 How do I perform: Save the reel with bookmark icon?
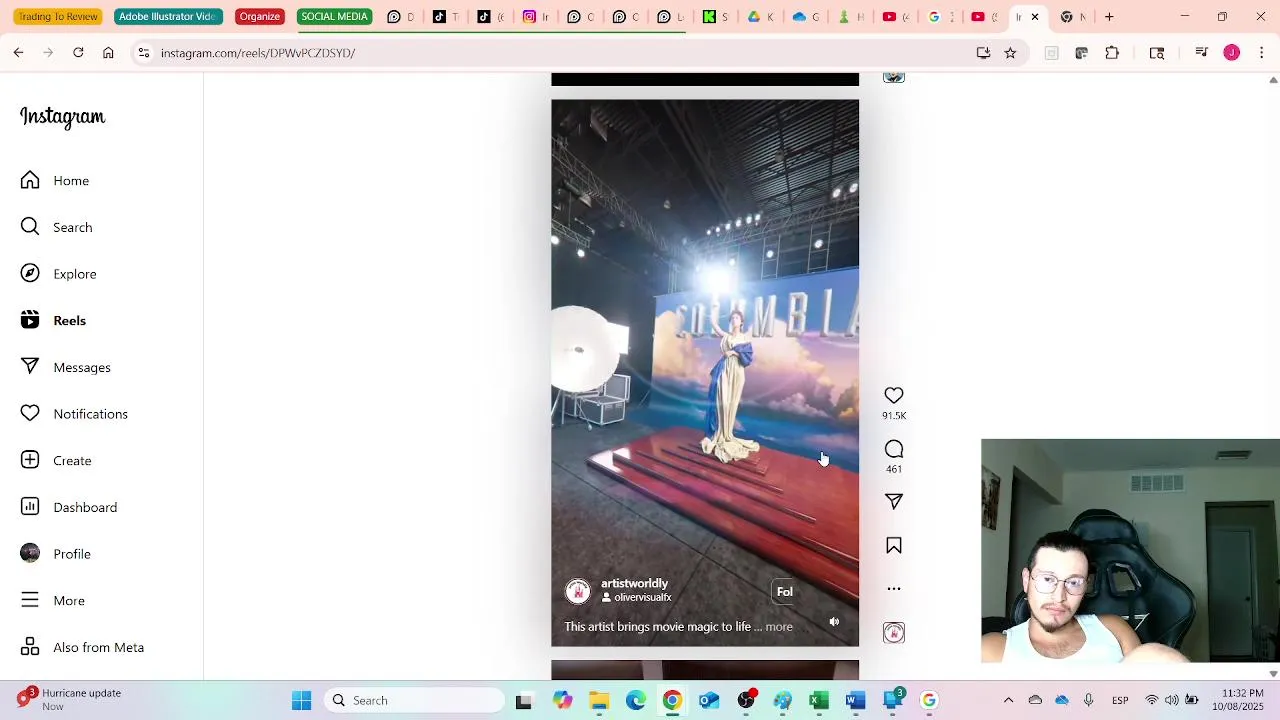894,545
